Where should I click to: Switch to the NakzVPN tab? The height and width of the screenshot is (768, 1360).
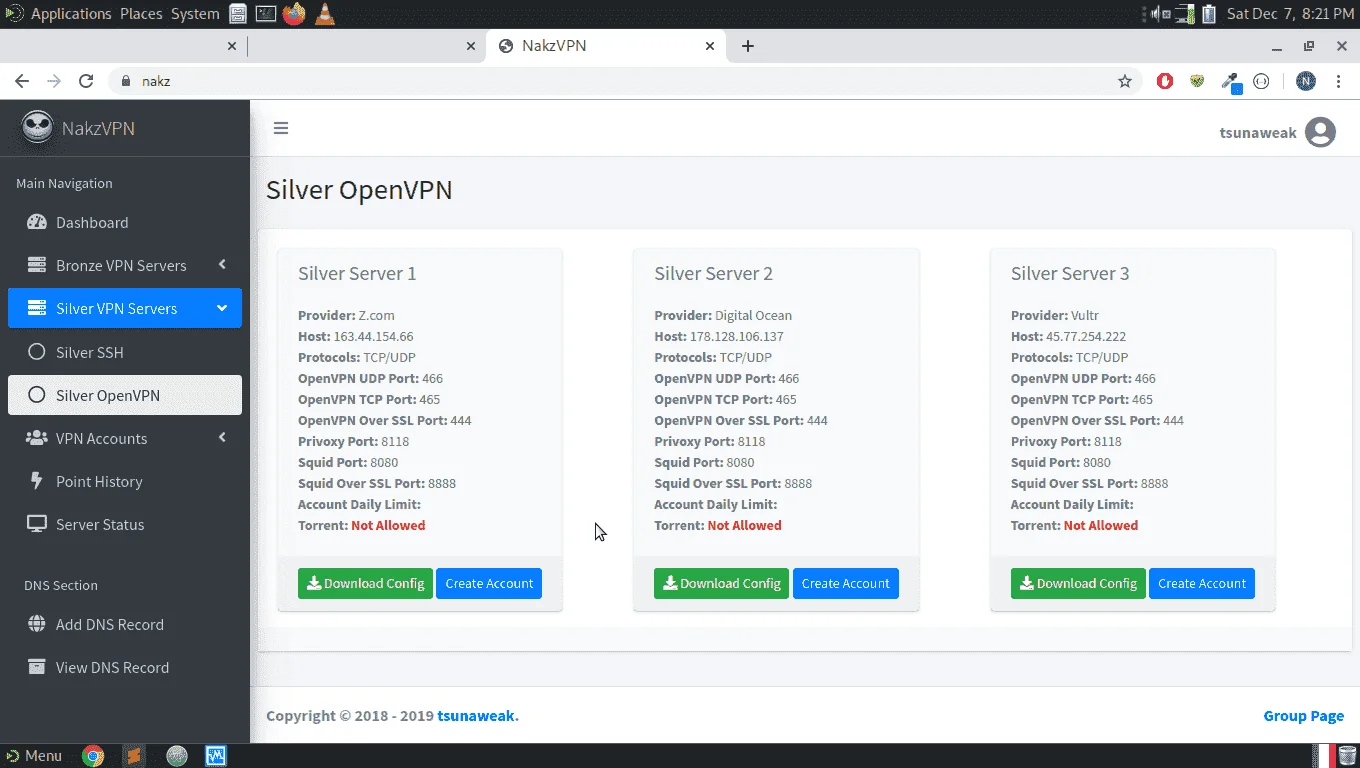pyautogui.click(x=605, y=45)
